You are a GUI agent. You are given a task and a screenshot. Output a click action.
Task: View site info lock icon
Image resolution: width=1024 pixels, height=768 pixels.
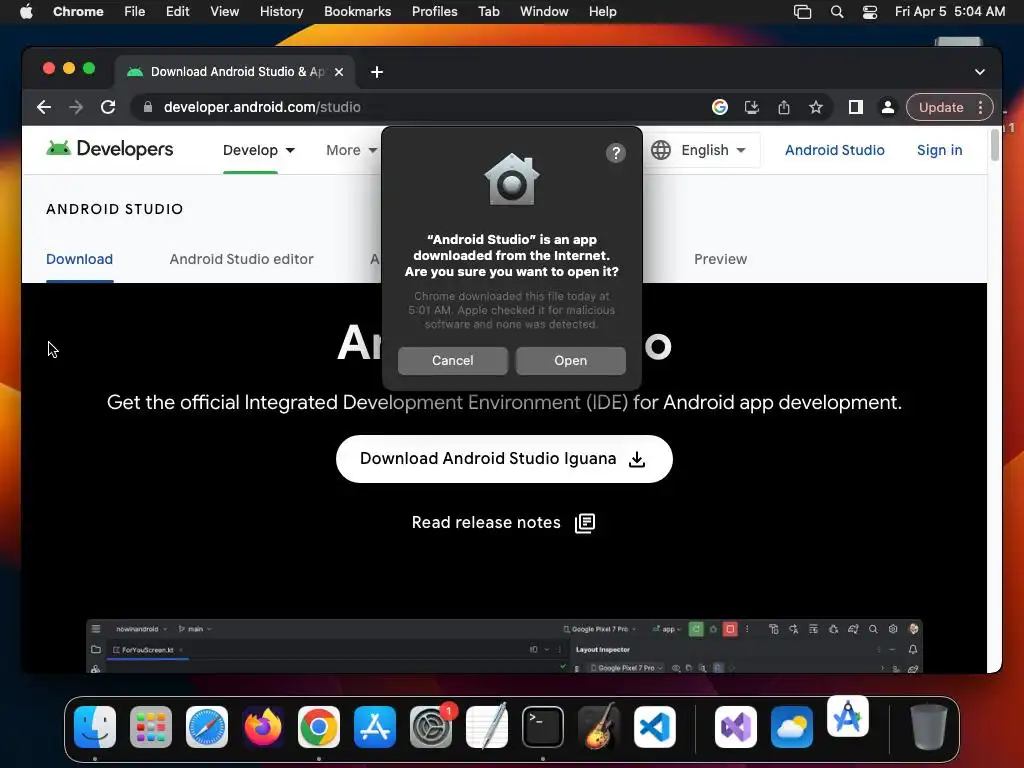coord(148,107)
